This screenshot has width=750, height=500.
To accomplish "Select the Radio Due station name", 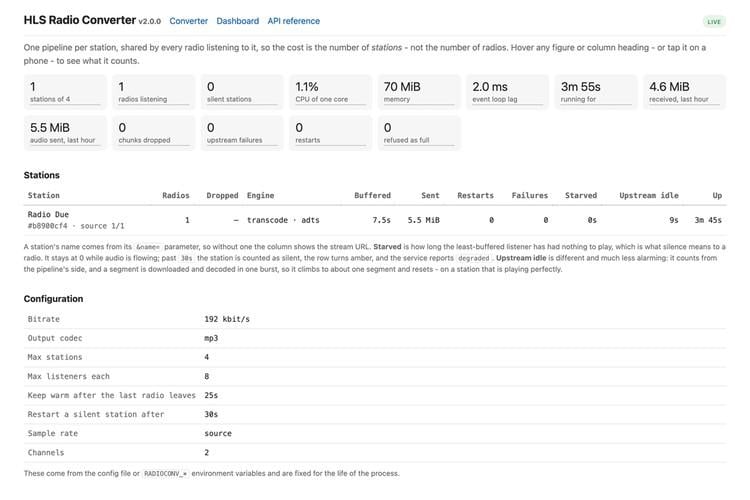I will [48, 214].
